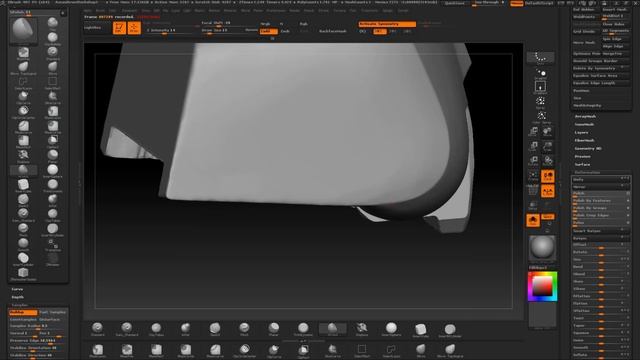
Task: Pick the ClipCurve brush in left palette
Action: tap(23, 98)
